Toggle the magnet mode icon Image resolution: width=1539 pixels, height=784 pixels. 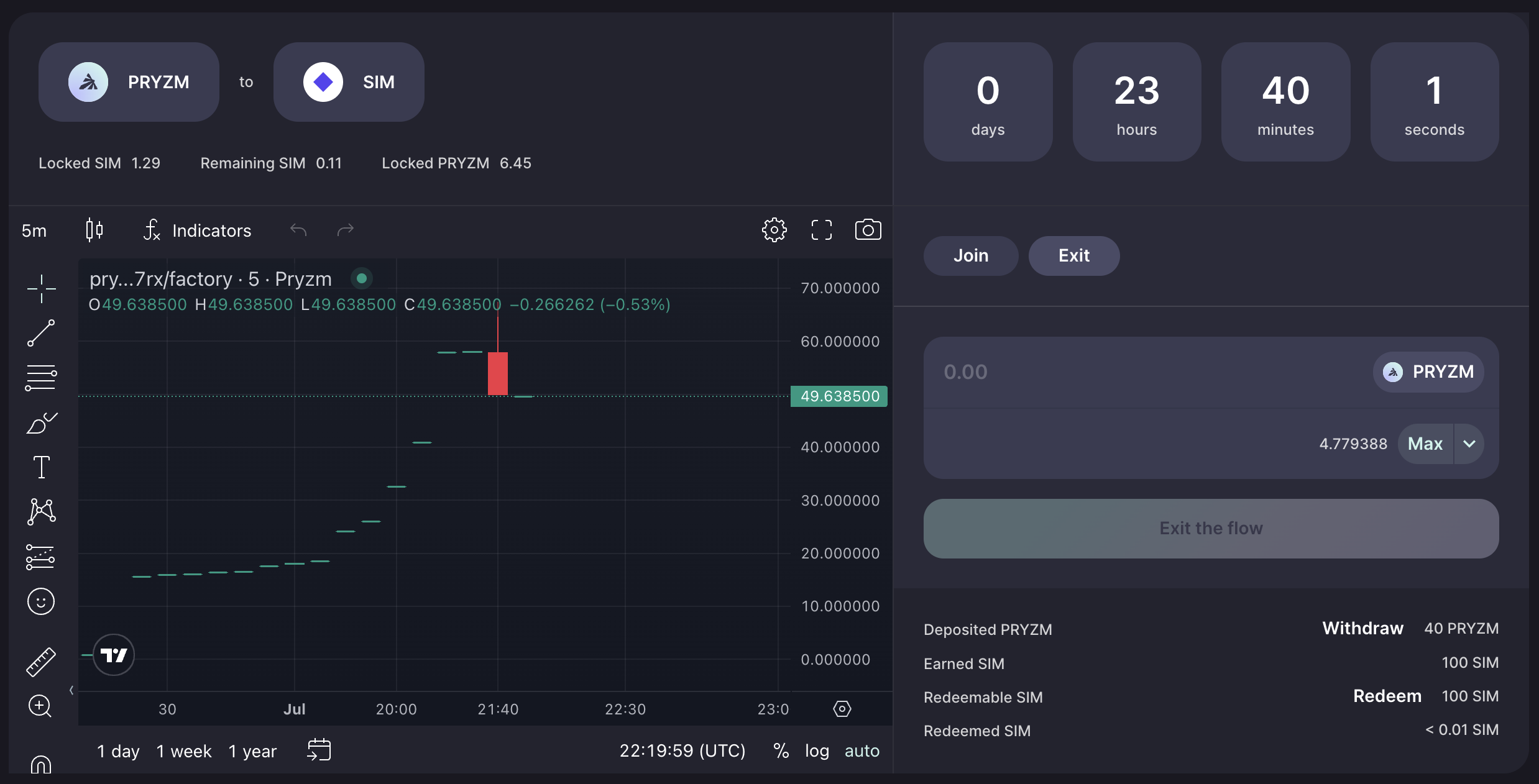(x=41, y=764)
